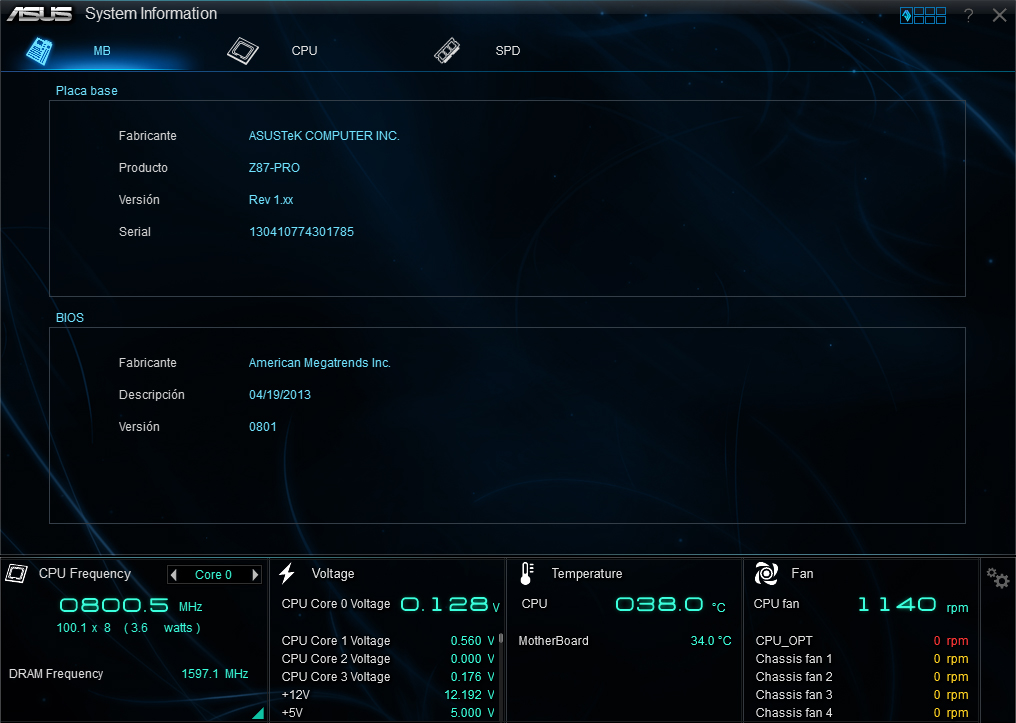
Task: Close the System Information window
Action: pyautogui.click(x=1000, y=15)
